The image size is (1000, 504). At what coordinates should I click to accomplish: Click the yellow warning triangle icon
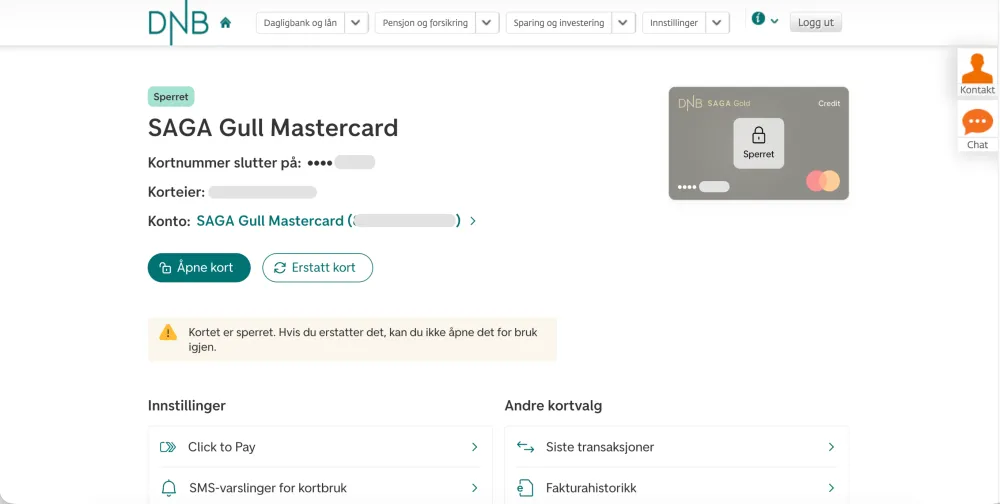(168, 332)
